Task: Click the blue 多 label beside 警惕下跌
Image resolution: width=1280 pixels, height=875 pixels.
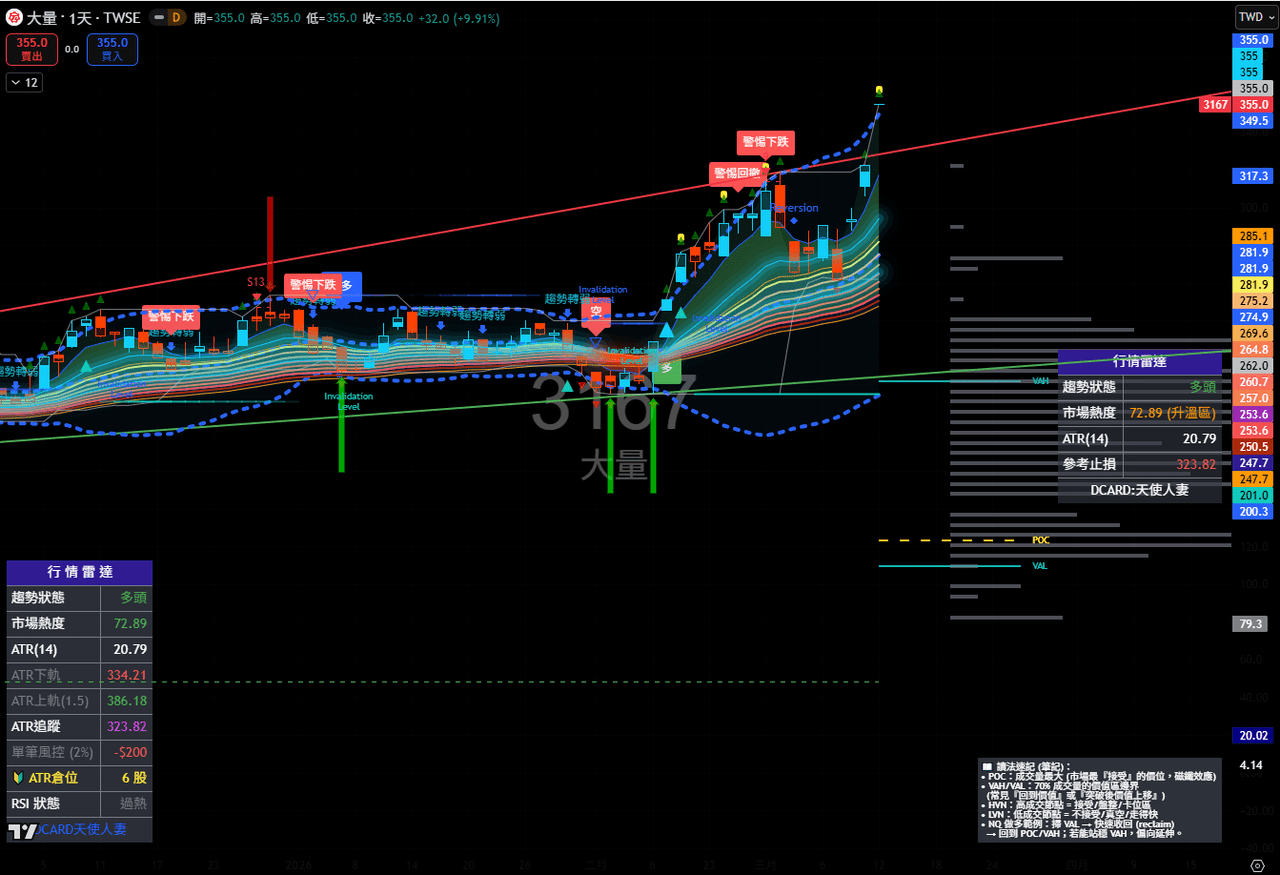Action: 347,285
